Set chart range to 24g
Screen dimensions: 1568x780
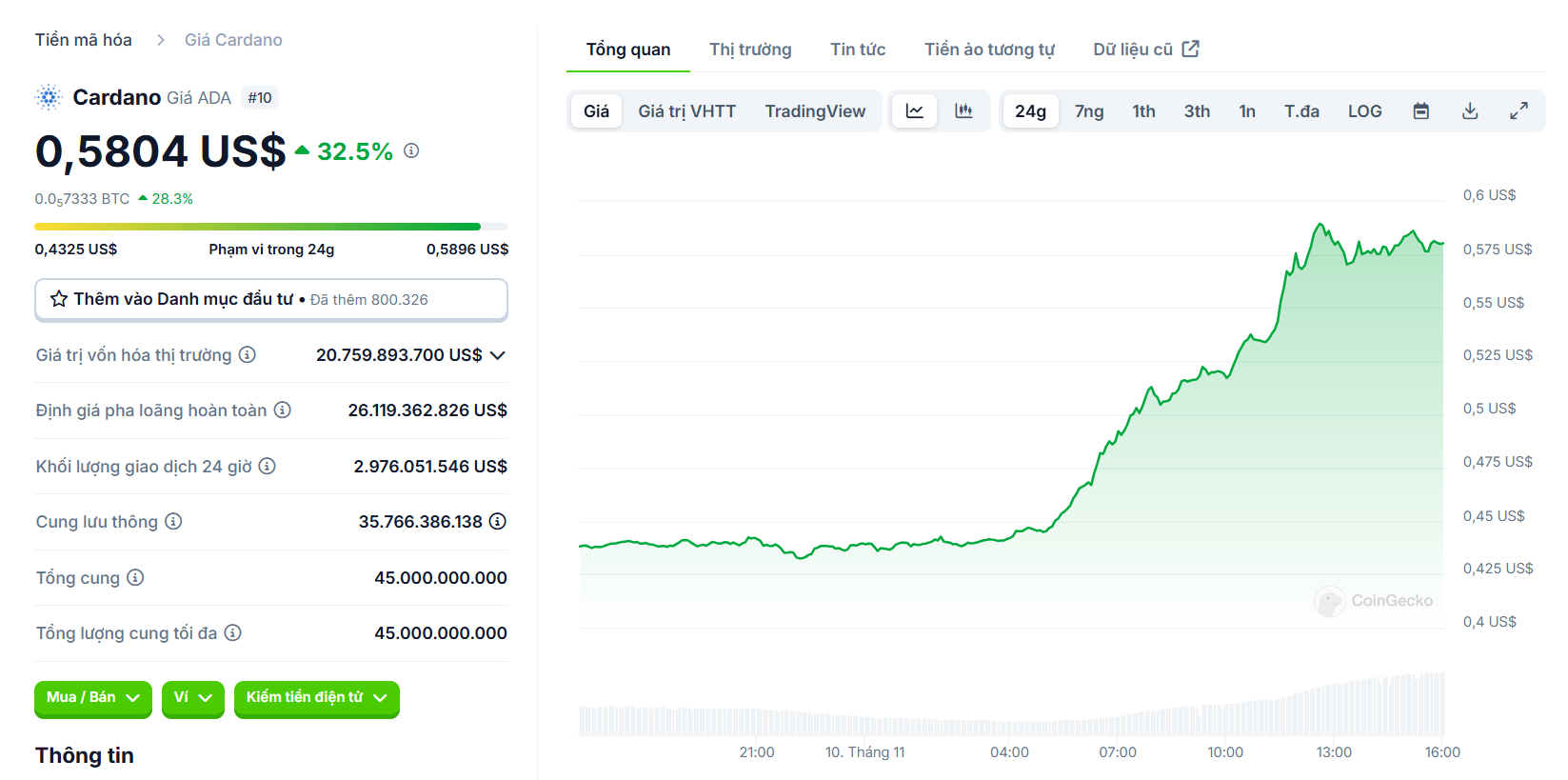(1031, 111)
